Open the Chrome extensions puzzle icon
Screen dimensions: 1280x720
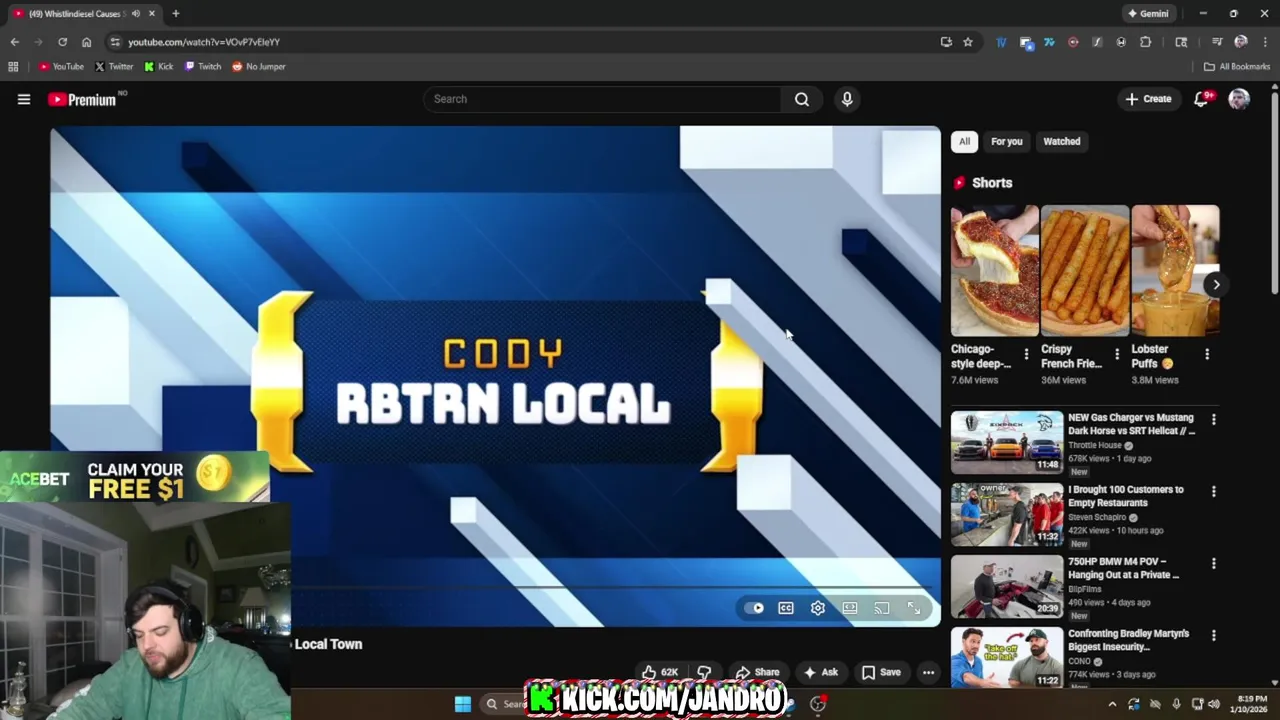(x=1146, y=42)
